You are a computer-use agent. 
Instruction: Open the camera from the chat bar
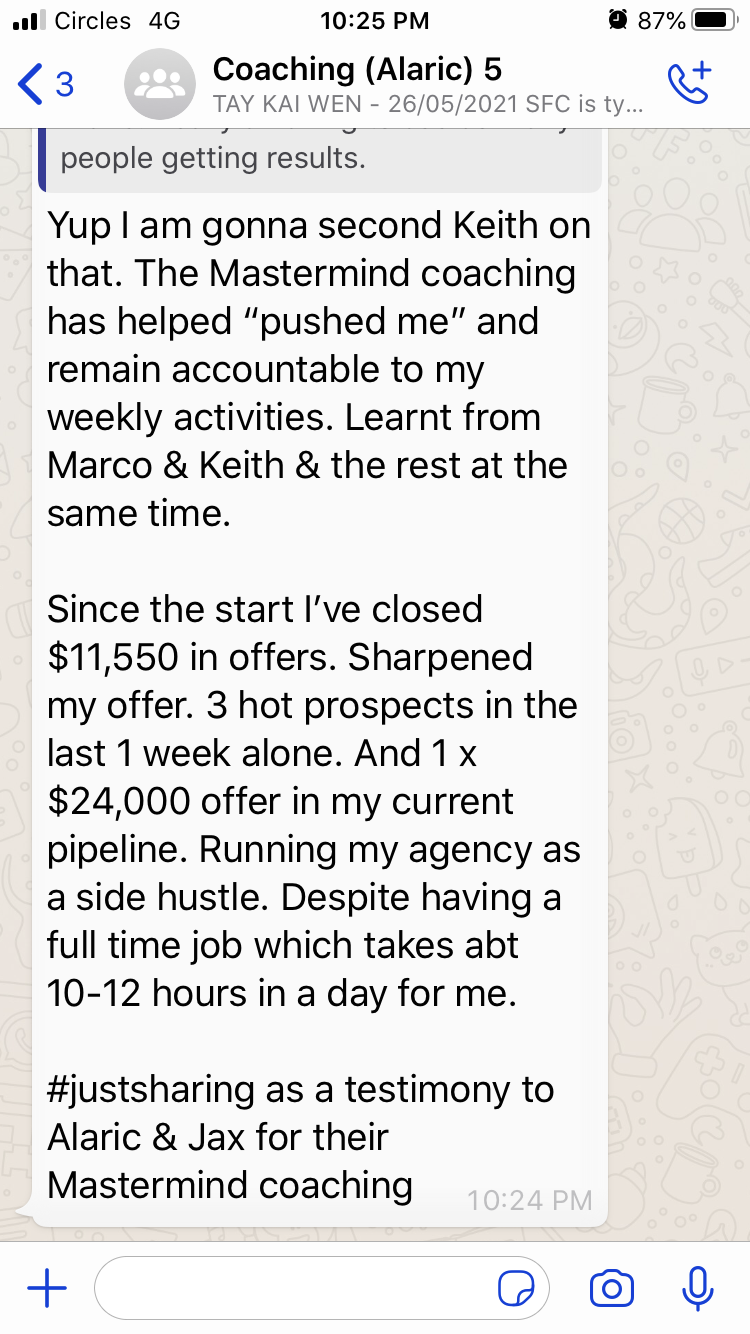pyautogui.click(x=612, y=1289)
